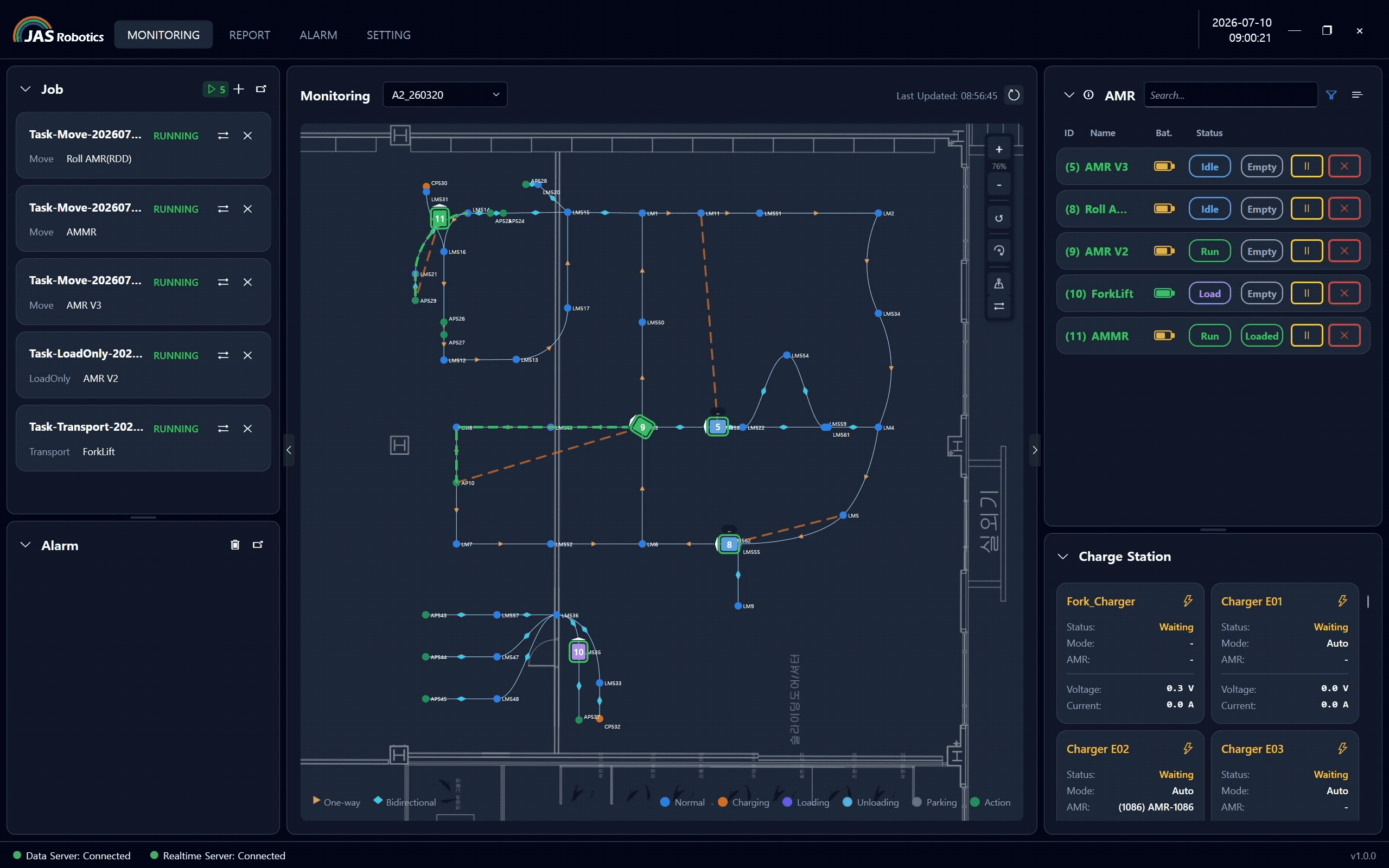Collapse the Job panel
Image resolution: width=1389 pixels, height=868 pixels.
point(26,89)
